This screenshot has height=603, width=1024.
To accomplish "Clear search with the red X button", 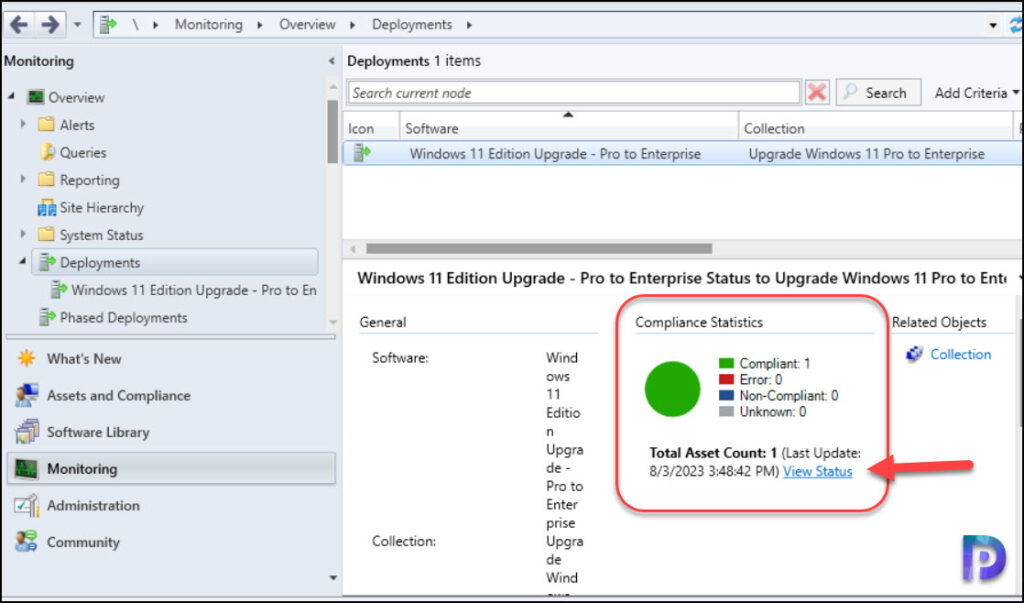I will click(x=816, y=92).
